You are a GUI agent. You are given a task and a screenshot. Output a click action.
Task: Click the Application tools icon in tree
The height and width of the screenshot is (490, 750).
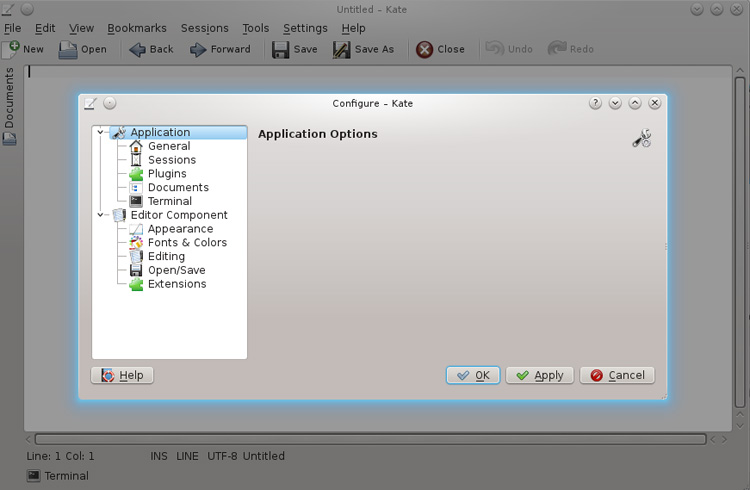click(x=119, y=133)
